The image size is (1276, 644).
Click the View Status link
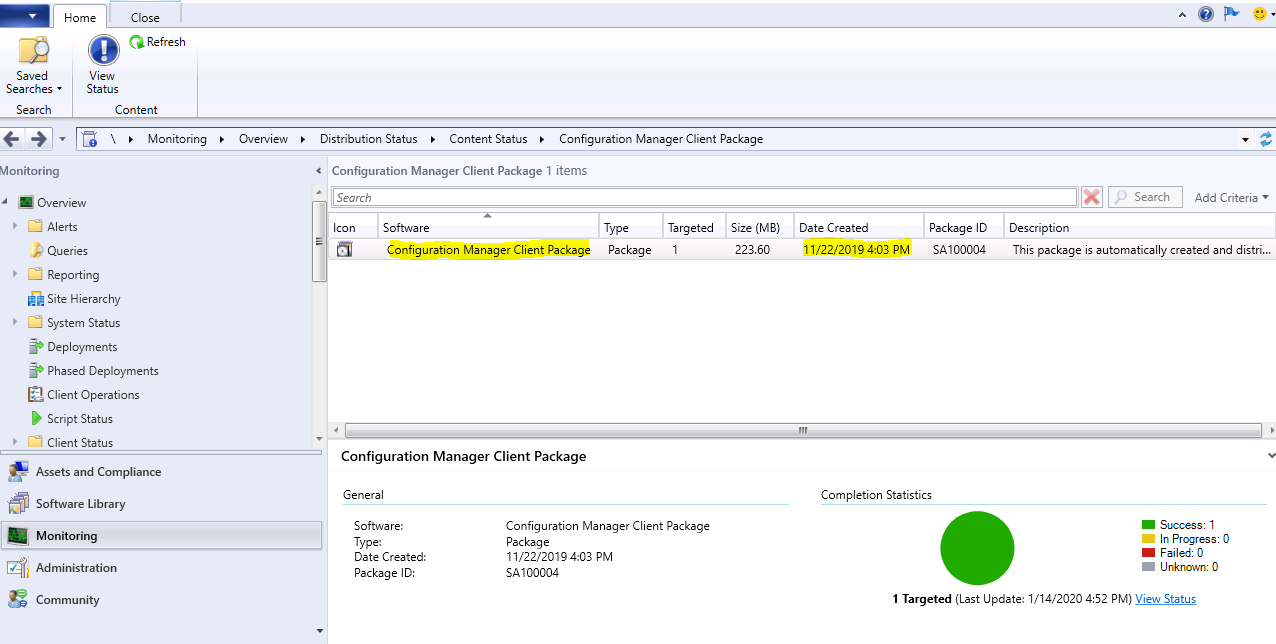(1165, 599)
